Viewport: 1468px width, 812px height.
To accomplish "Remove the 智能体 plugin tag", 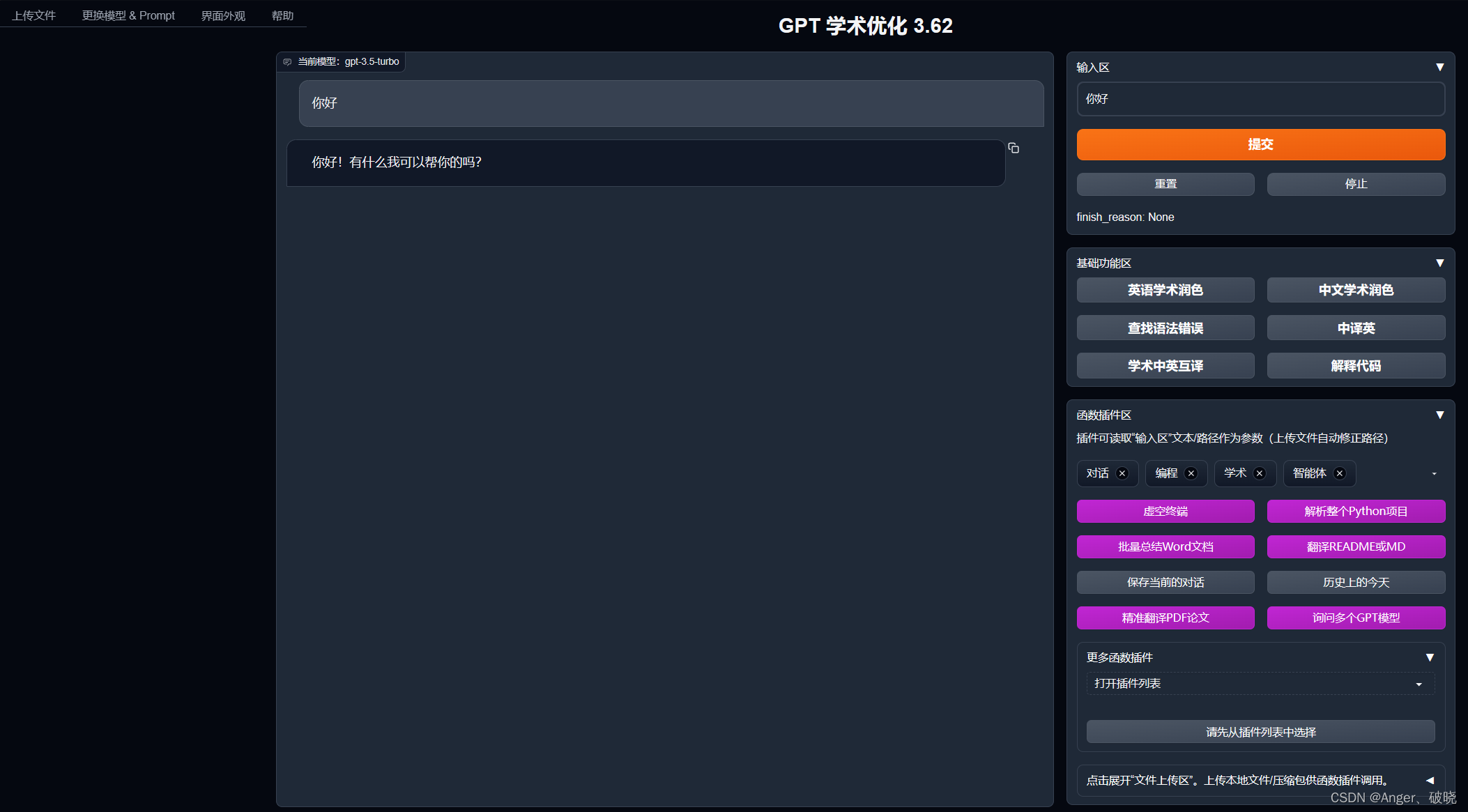I will point(1339,473).
